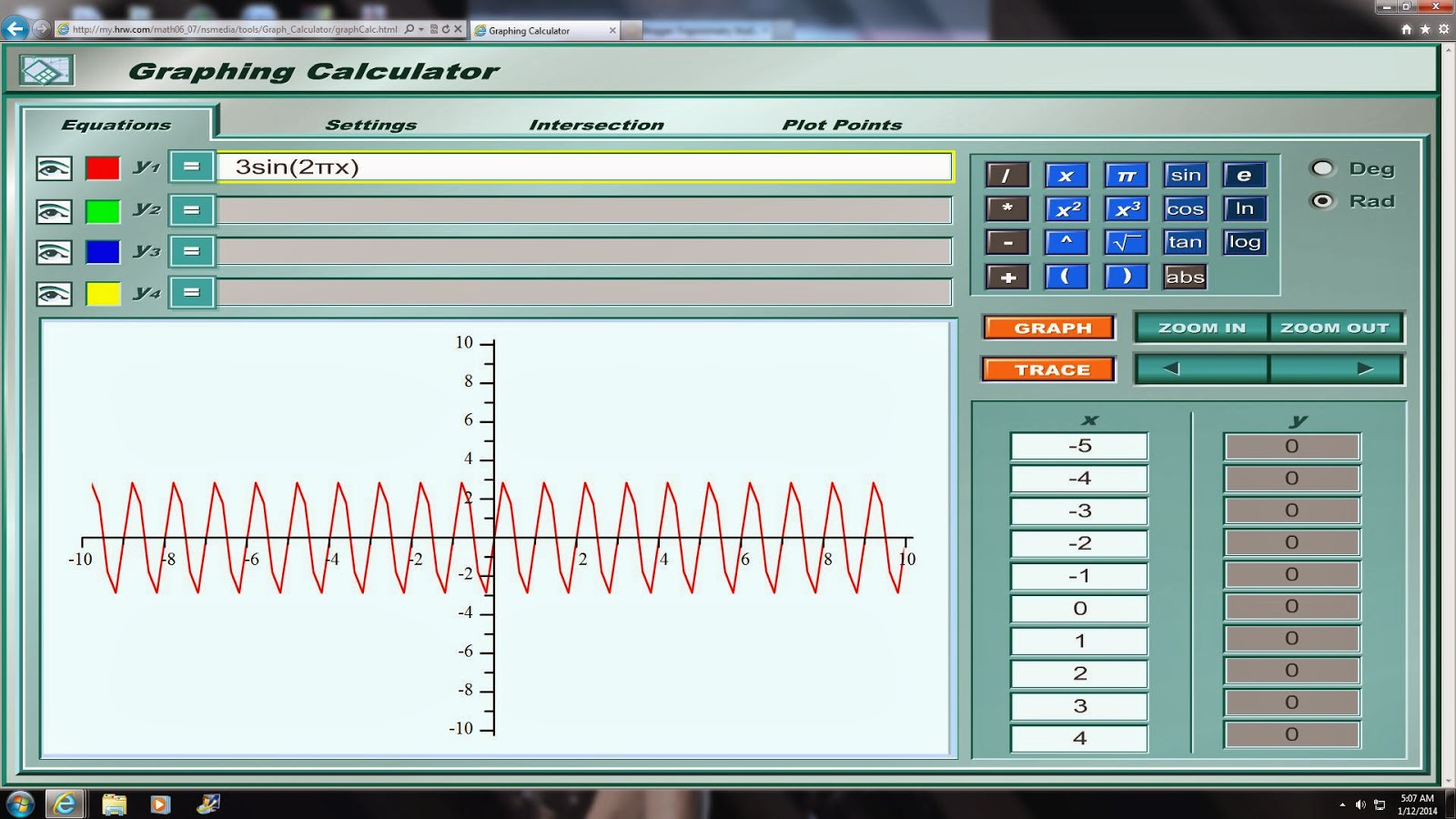Insert the e constant key
This screenshot has height=819, width=1456.
[1245, 175]
